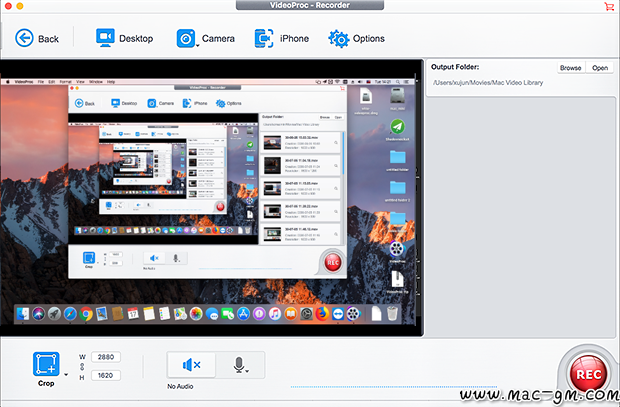
Task: Click Maps in the previewed Dock
Action: [180, 314]
